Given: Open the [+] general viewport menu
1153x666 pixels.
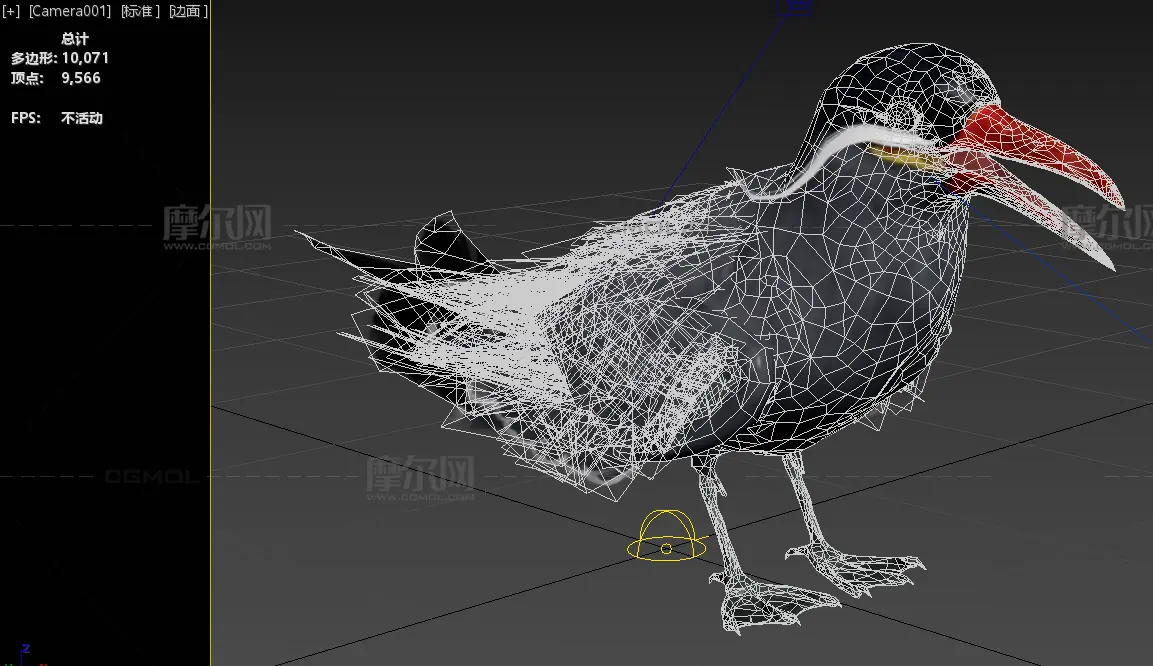Looking at the screenshot, I should coord(11,12).
